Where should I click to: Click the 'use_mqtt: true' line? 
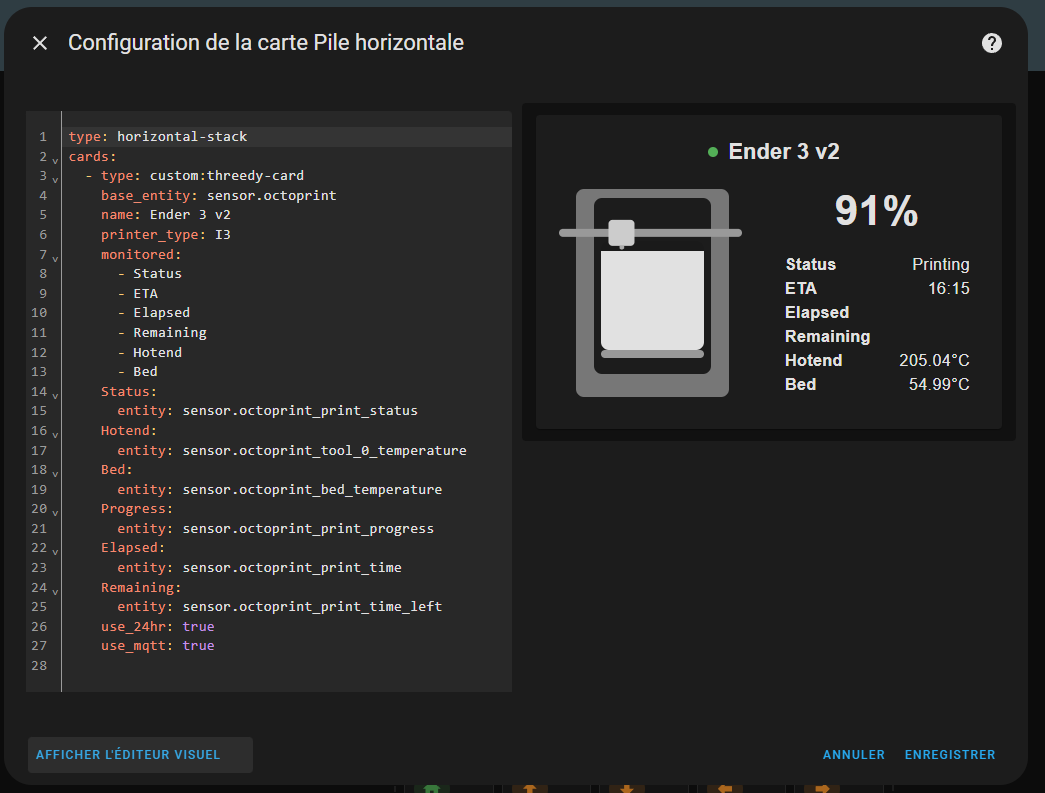tap(158, 646)
